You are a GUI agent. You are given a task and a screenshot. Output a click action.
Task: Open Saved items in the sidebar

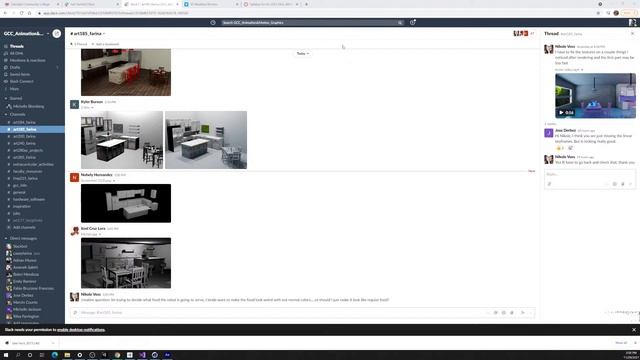[20, 74]
